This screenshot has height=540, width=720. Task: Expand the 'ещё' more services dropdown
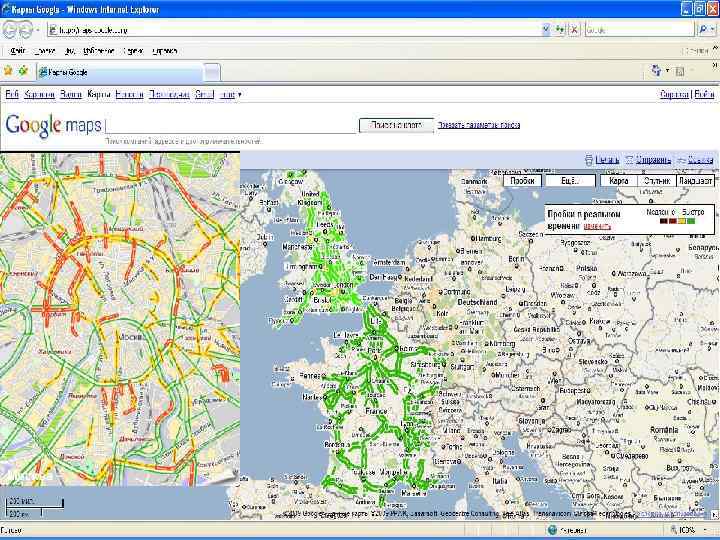click(x=230, y=95)
